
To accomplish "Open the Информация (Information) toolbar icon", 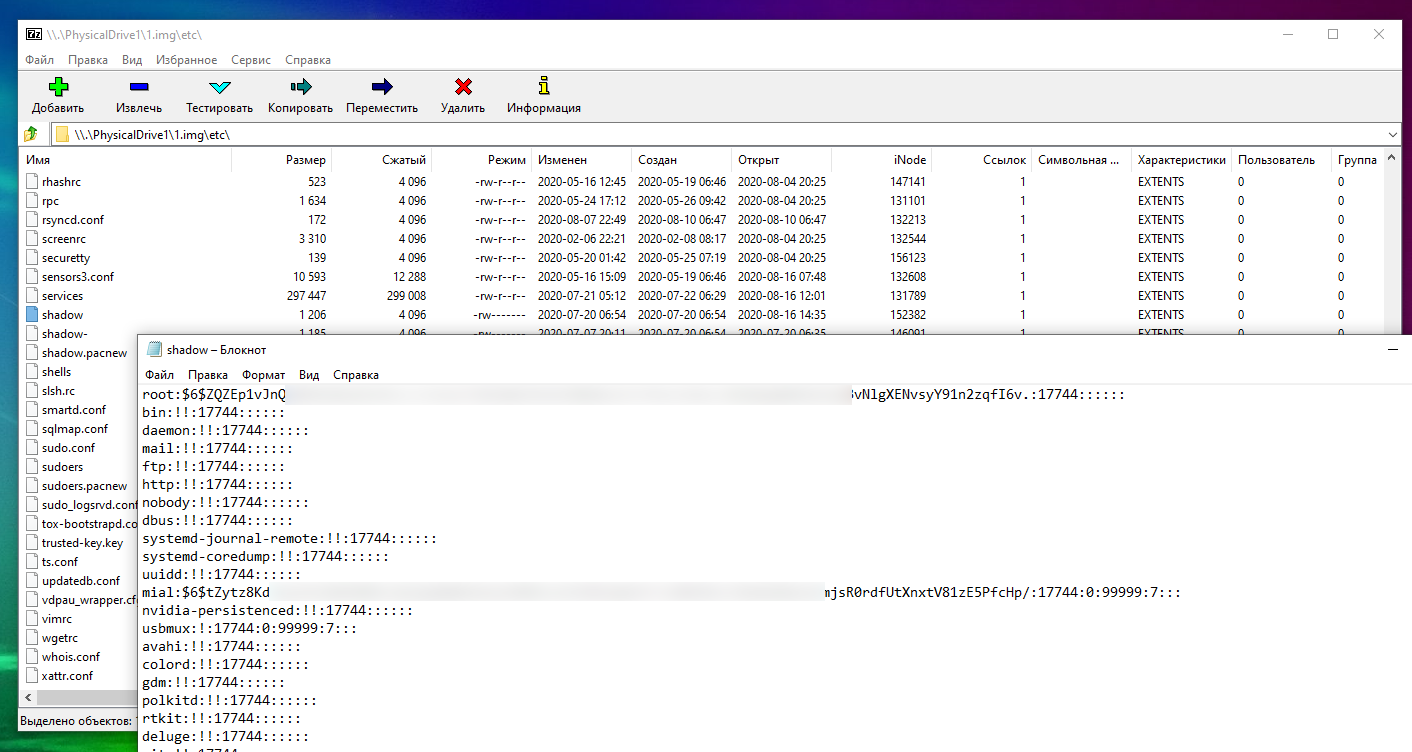I will (543, 87).
